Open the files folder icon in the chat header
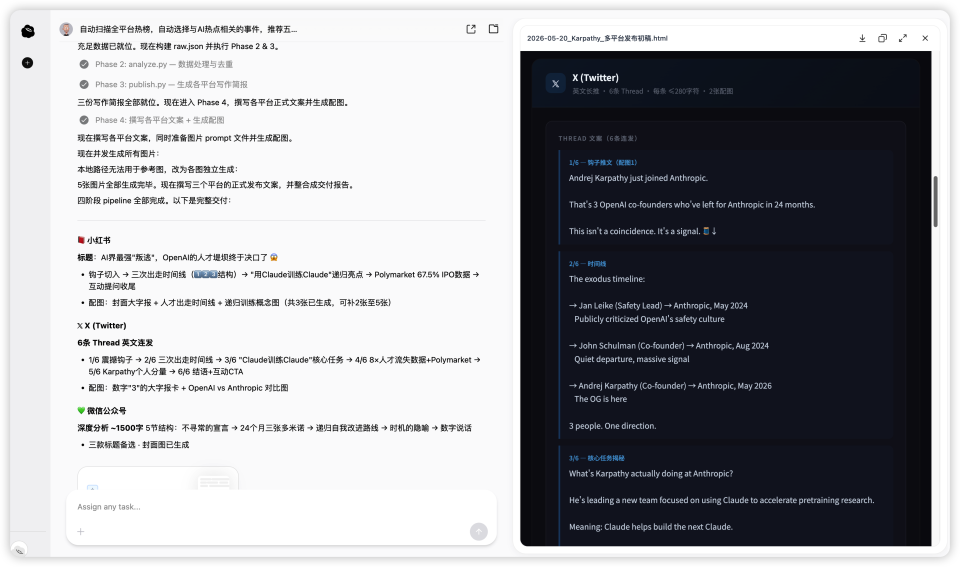This screenshot has height=567, width=960. [493, 29]
